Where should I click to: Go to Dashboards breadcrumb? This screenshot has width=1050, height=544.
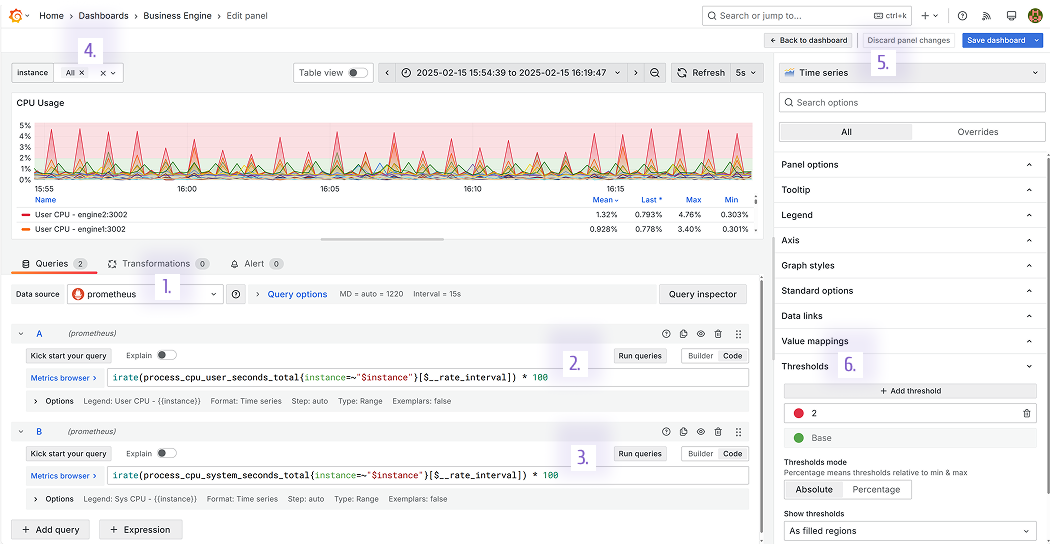pyautogui.click(x=104, y=15)
